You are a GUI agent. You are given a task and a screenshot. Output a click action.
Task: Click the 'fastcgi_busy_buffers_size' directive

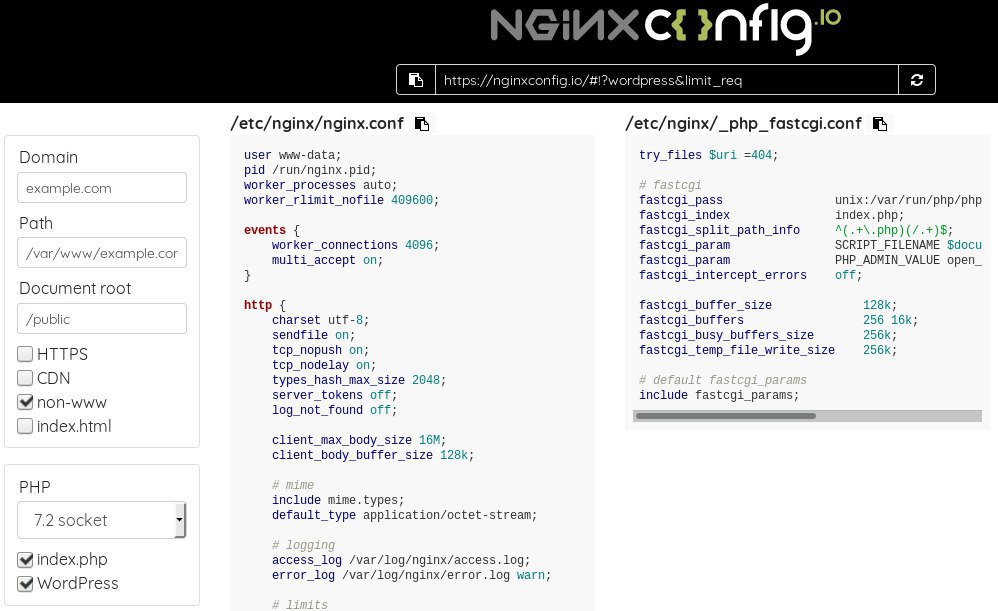click(726, 335)
